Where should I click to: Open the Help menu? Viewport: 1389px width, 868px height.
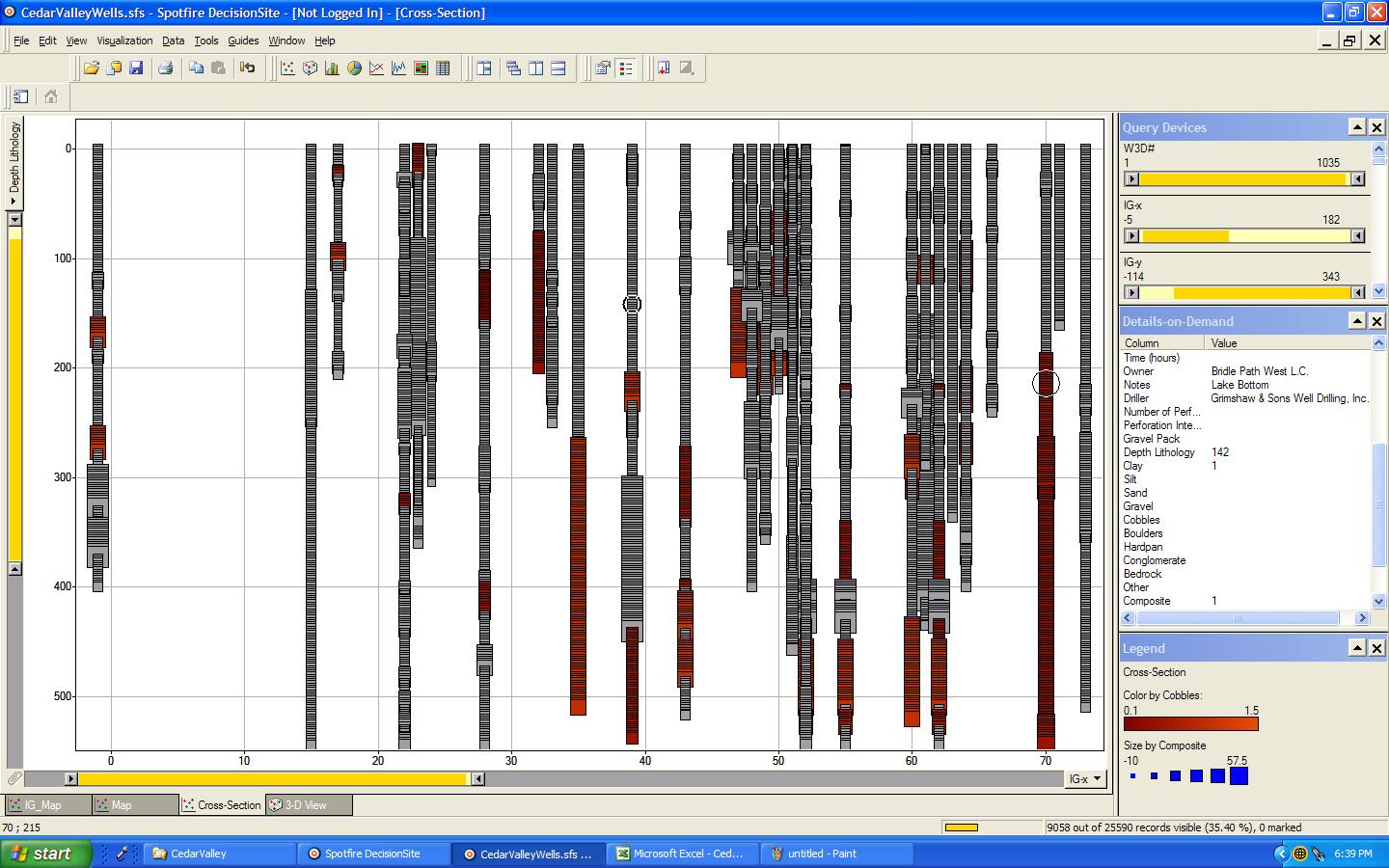click(x=325, y=41)
